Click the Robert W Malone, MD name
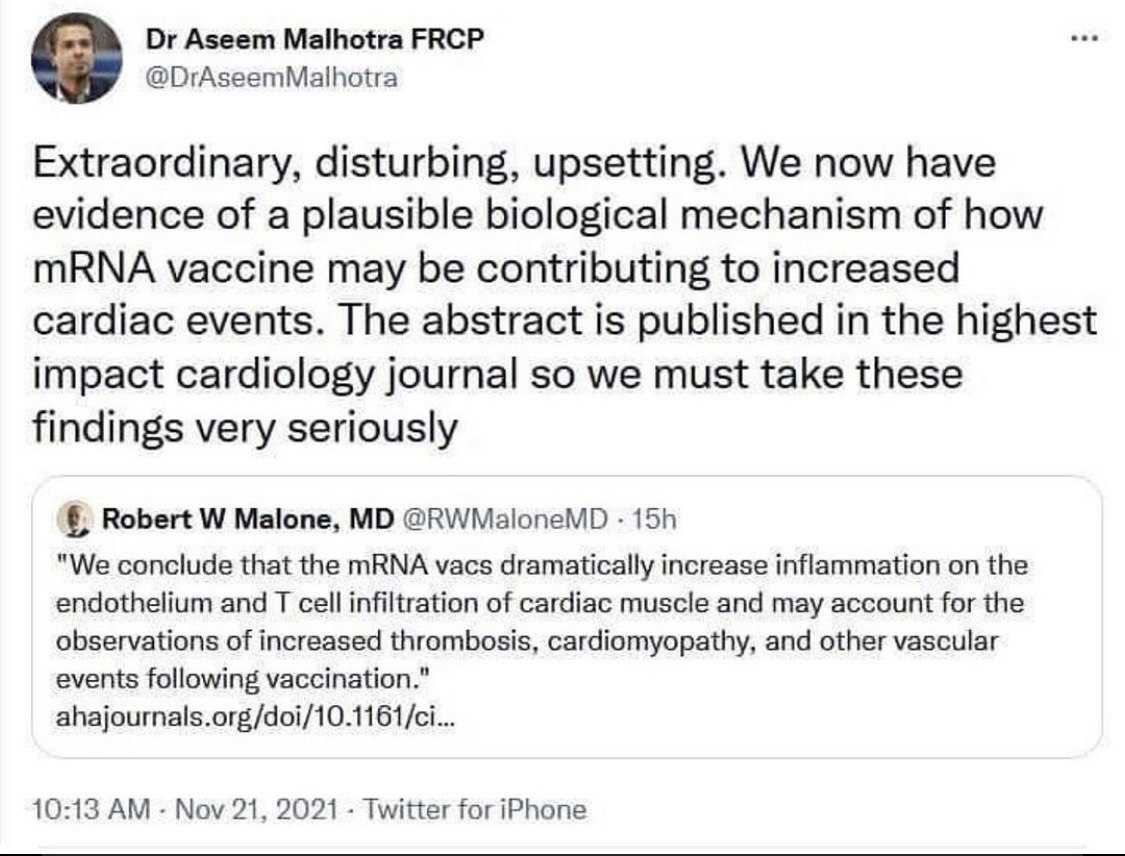 (248, 519)
